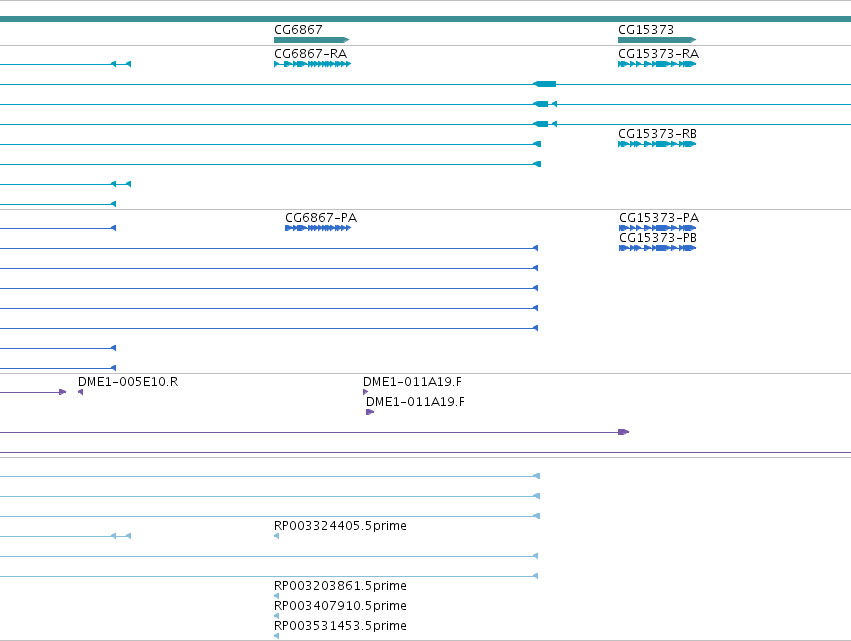Click the CG15373-RA transcript label

click(x=658, y=54)
